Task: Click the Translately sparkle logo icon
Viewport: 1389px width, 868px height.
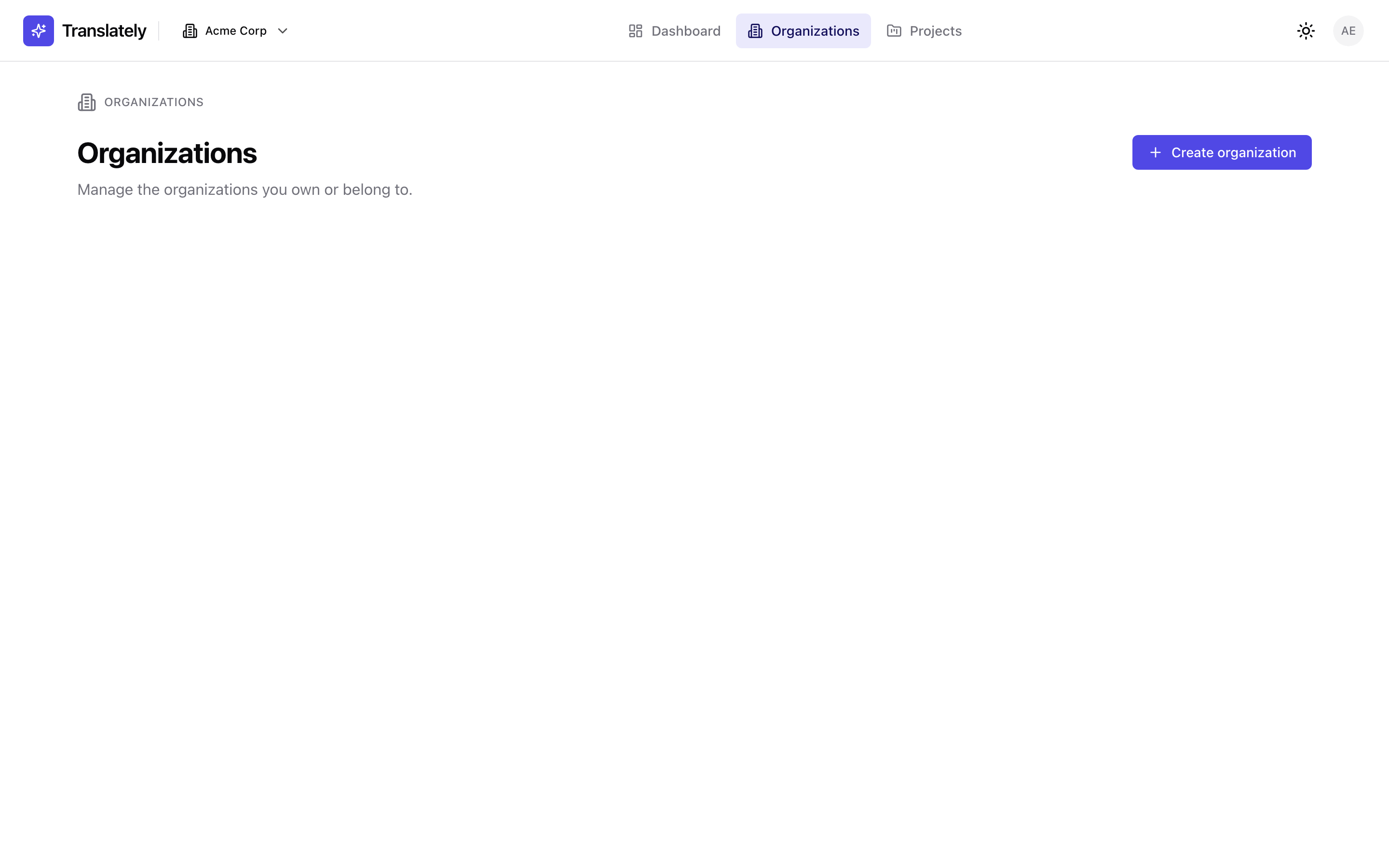Action: tap(38, 30)
